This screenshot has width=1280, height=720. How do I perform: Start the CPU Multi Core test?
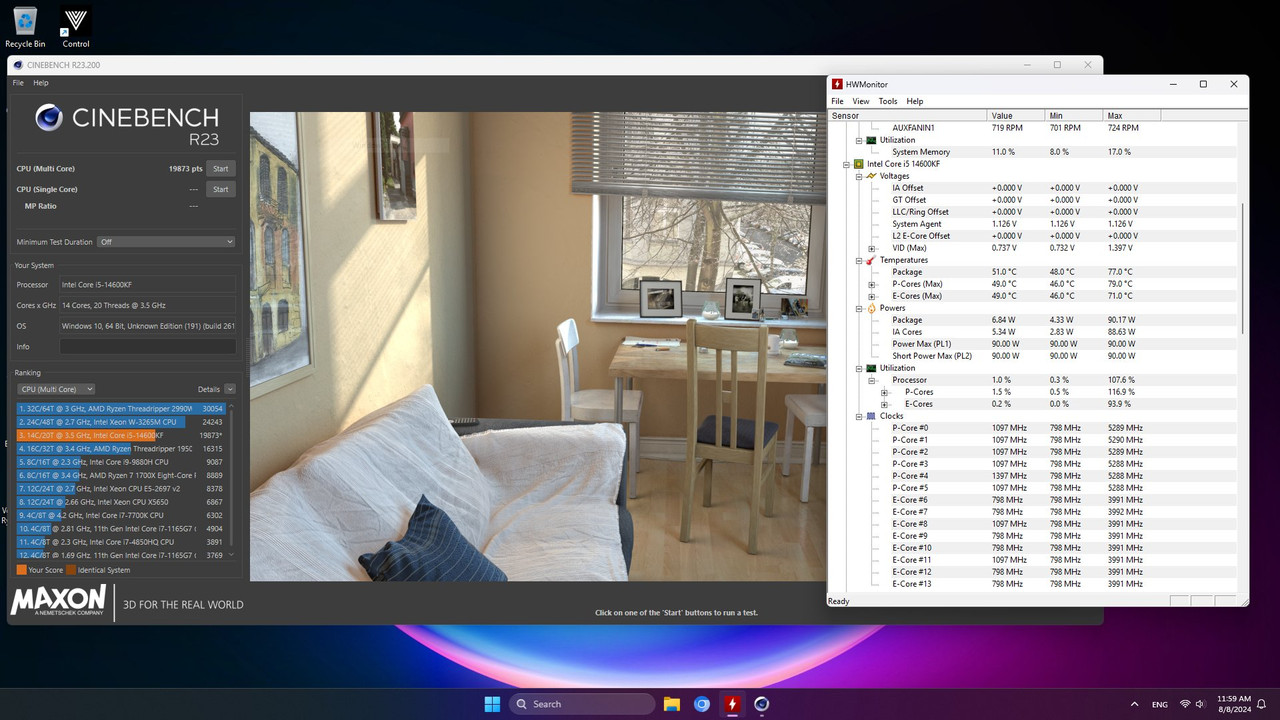click(x=221, y=169)
